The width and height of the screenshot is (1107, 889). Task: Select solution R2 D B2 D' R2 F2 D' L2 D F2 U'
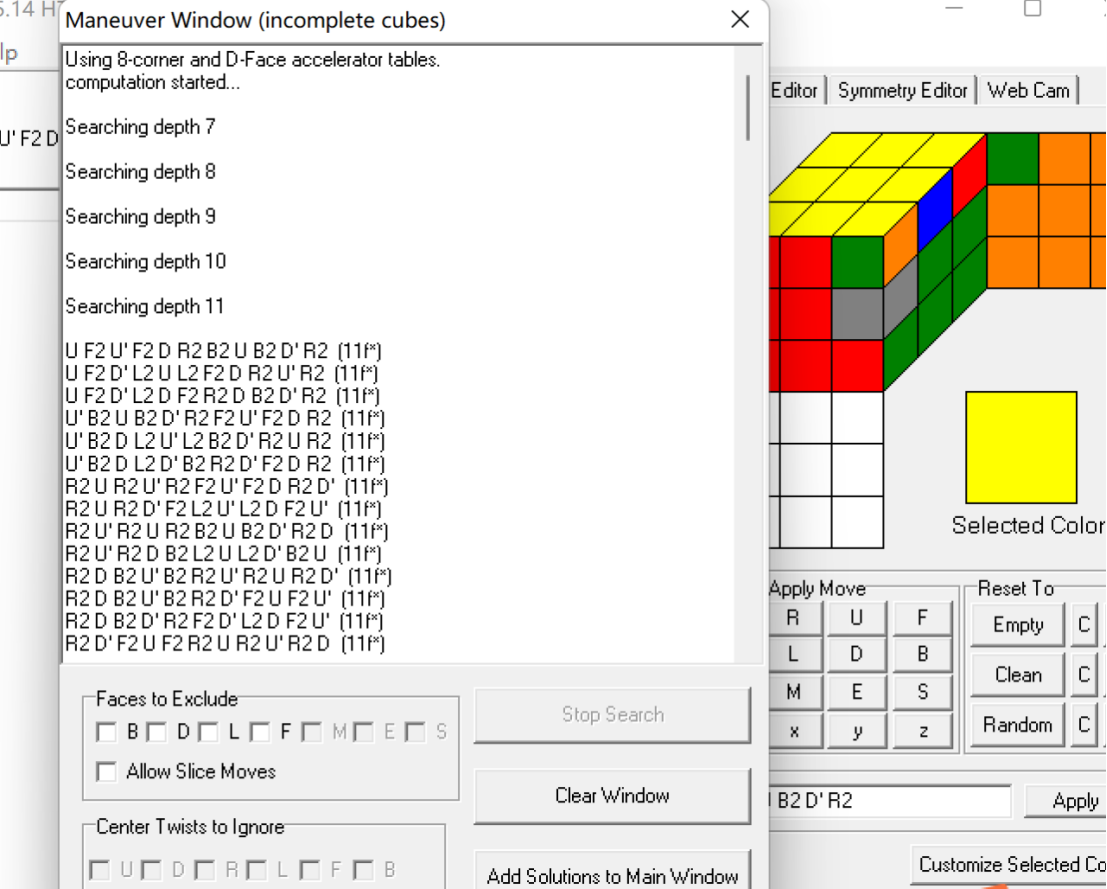[224, 621]
